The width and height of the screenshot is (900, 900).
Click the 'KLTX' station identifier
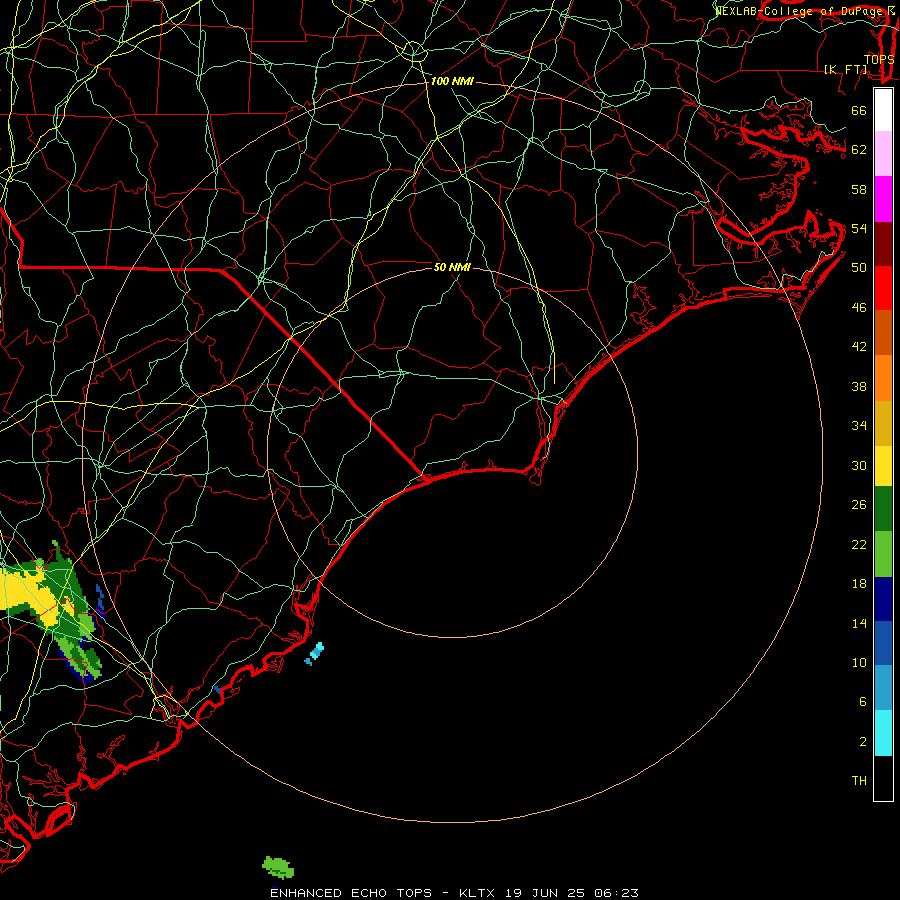478,893
